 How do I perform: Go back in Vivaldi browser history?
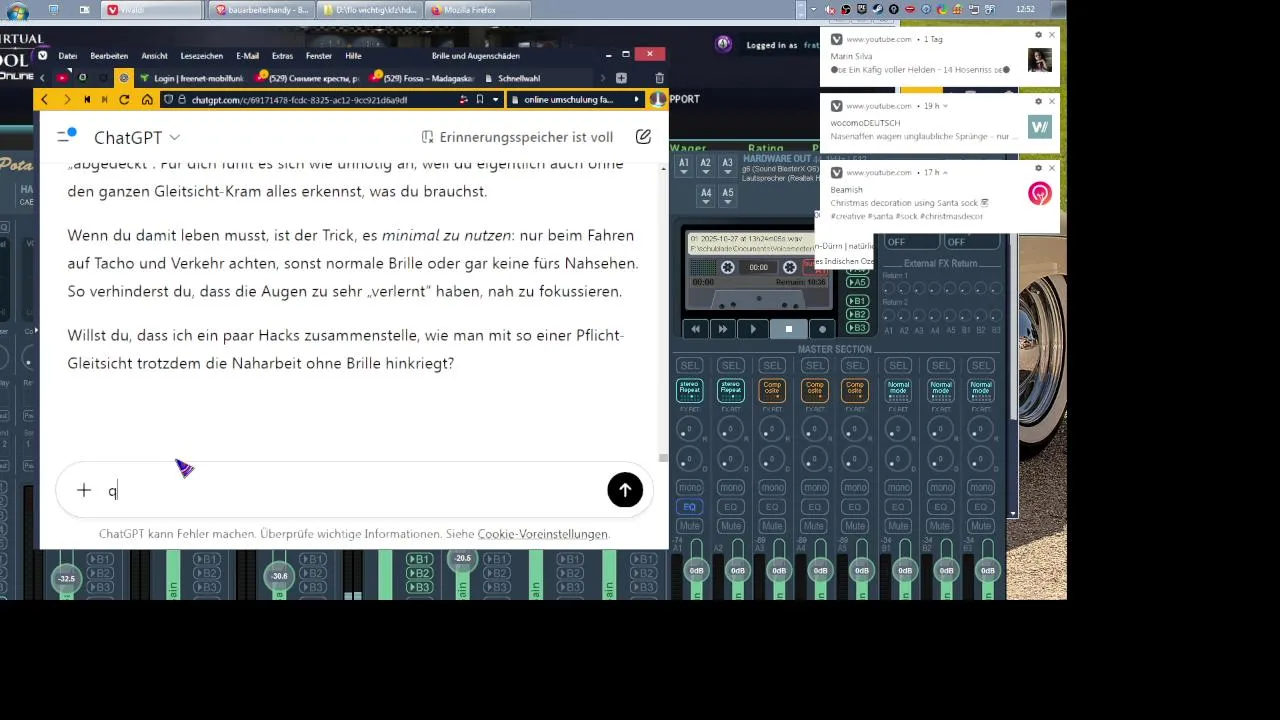[x=44, y=100]
